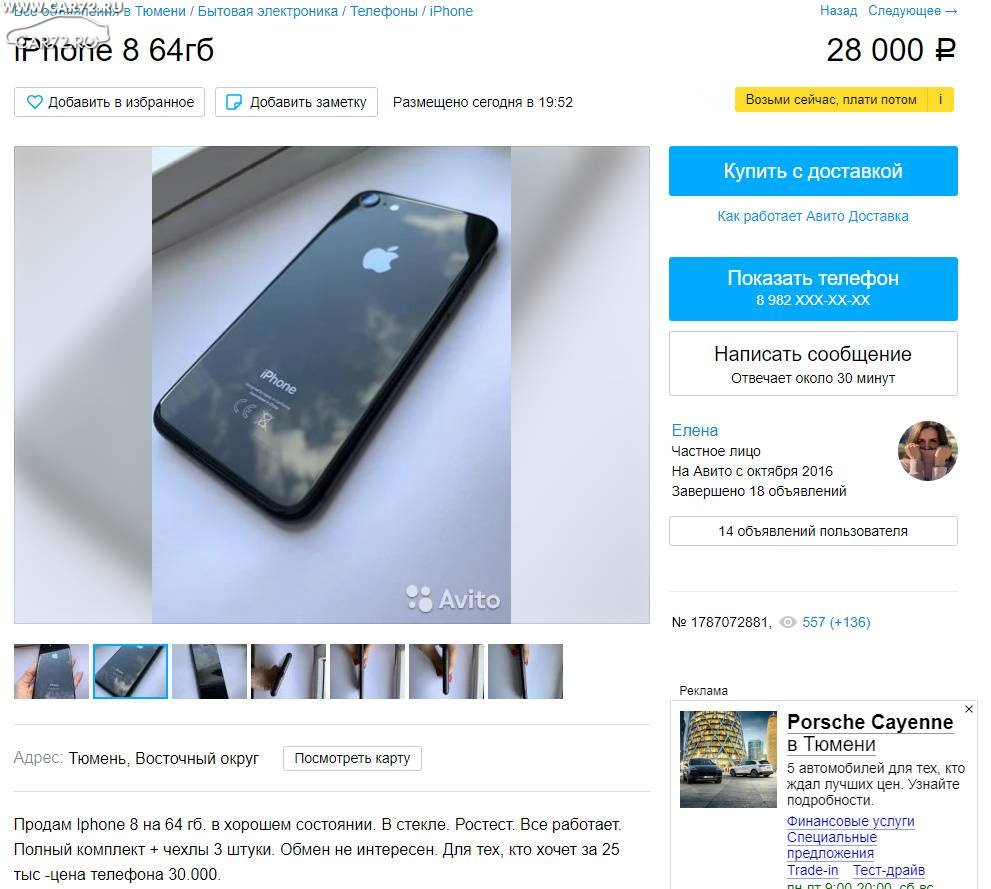Close the Porsche Cayenne advertisement
Screen dimensions: 991x889
(x=969, y=709)
